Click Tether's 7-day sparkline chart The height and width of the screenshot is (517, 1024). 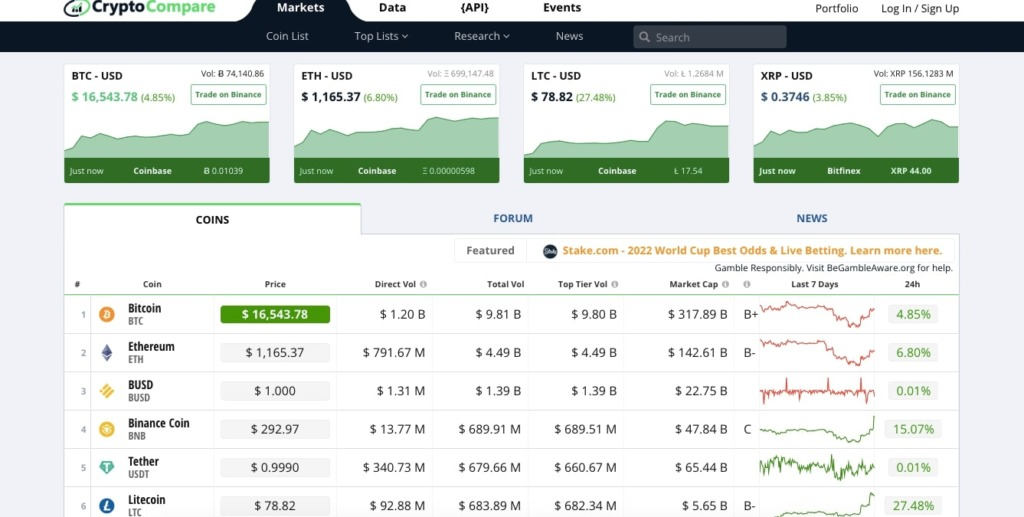coord(817,467)
